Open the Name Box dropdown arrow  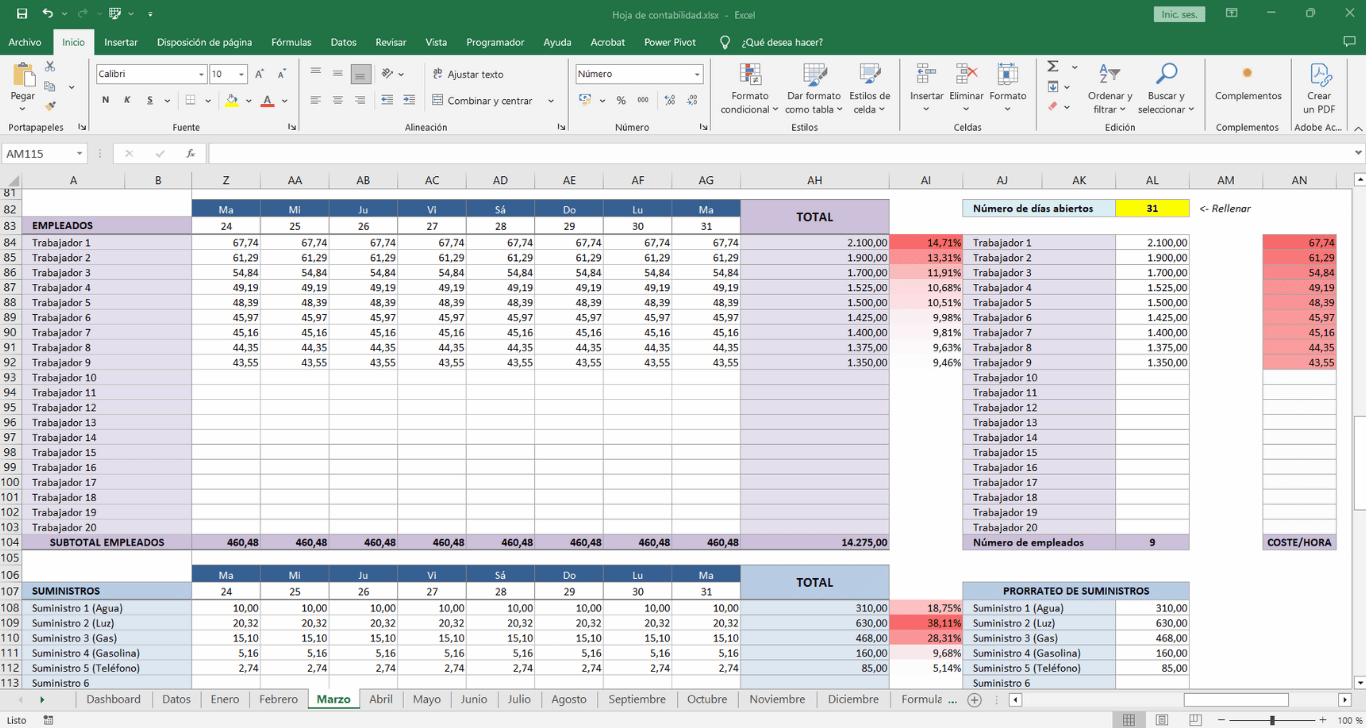click(x=79, y=154)
